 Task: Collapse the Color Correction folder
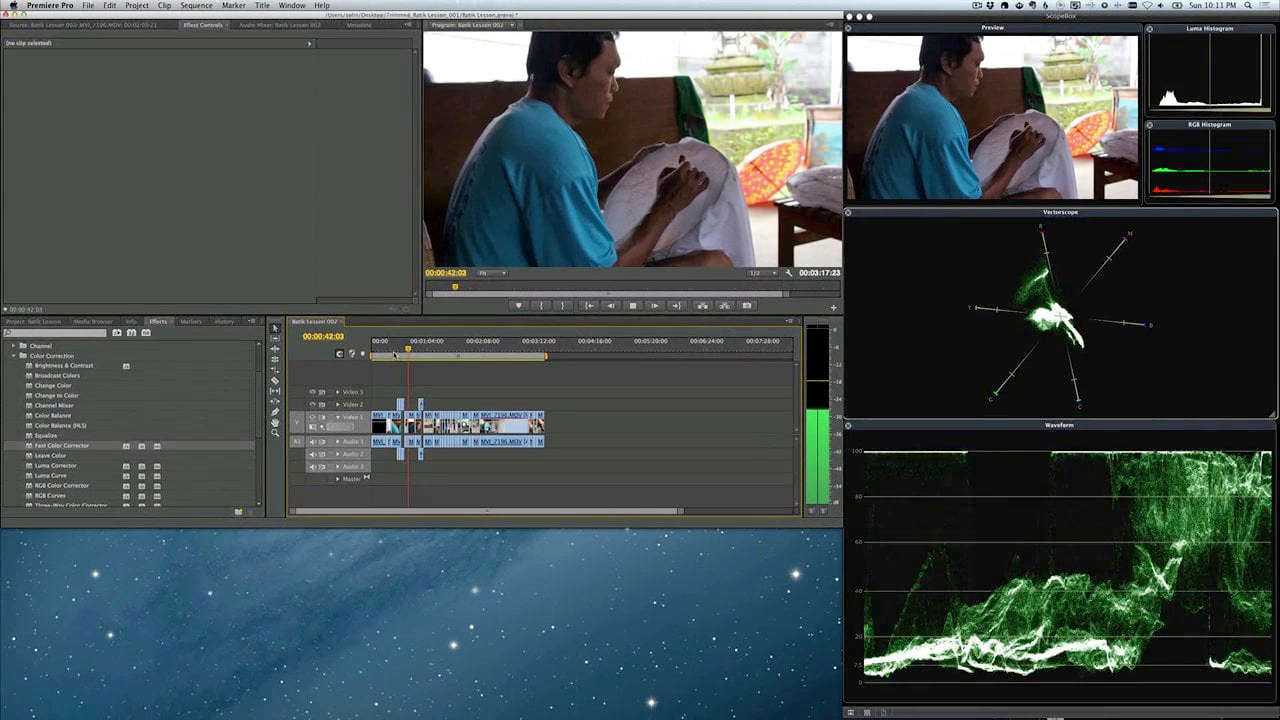point(14,356)
